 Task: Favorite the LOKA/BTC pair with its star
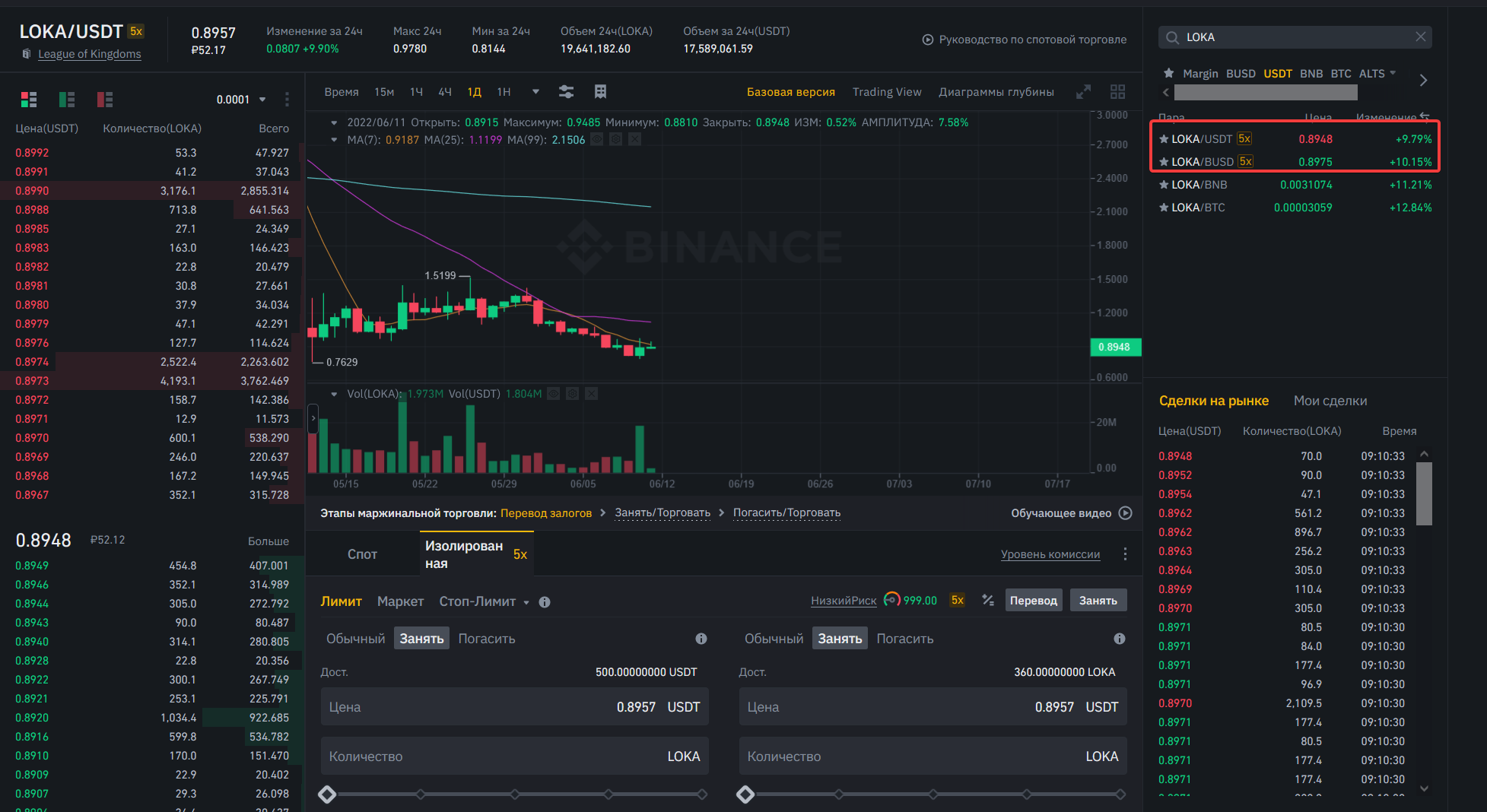click(1164, 208)
